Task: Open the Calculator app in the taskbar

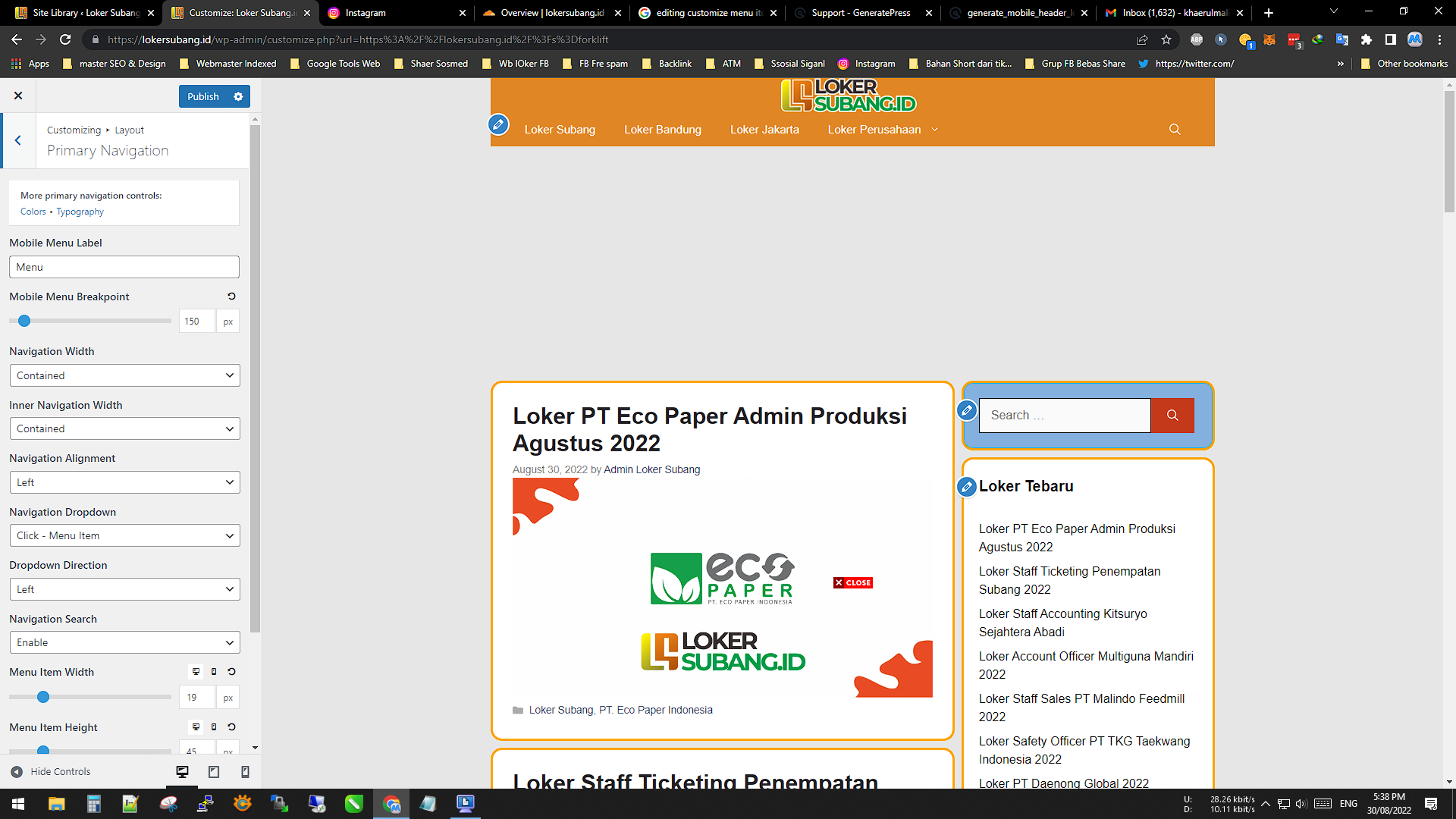Action: pos(93,804)
